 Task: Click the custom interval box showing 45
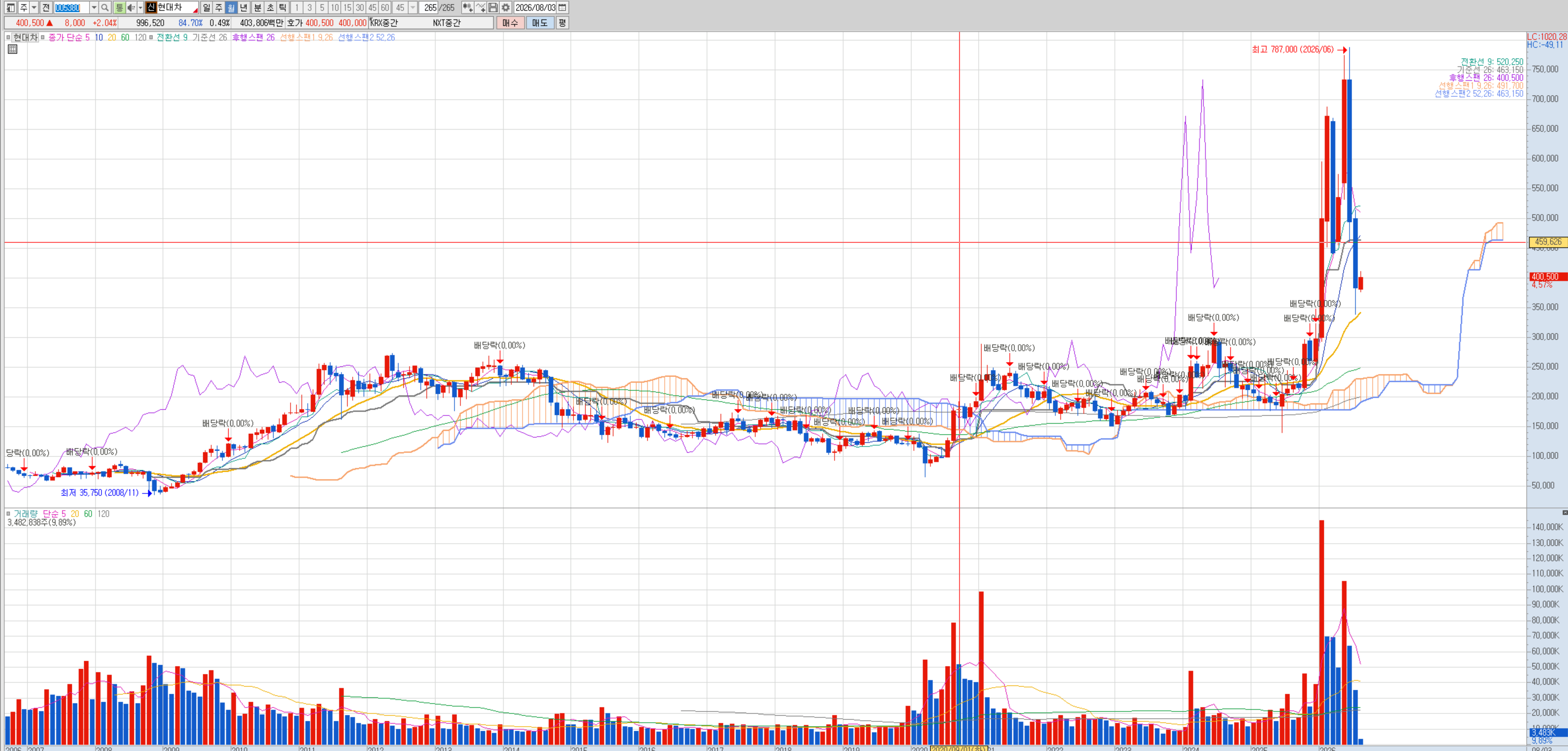[x=400, y=7]
